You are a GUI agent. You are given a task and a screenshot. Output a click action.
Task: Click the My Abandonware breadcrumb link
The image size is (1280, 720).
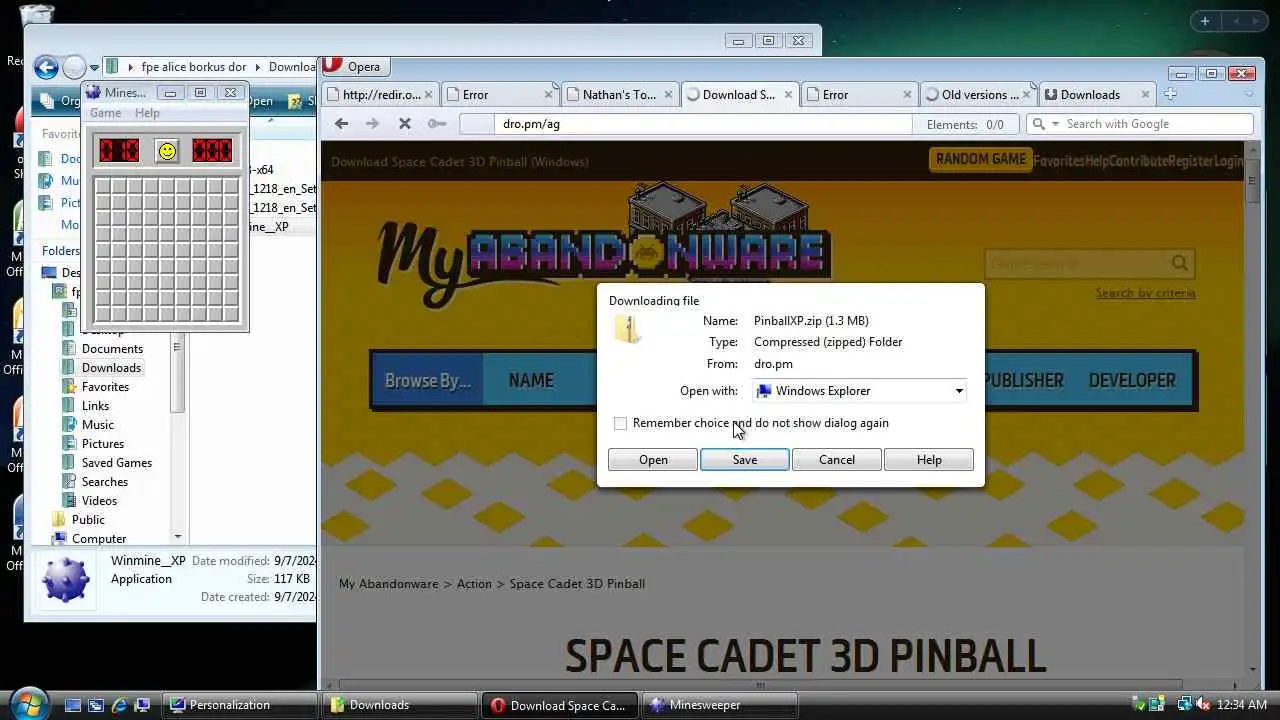388,584
